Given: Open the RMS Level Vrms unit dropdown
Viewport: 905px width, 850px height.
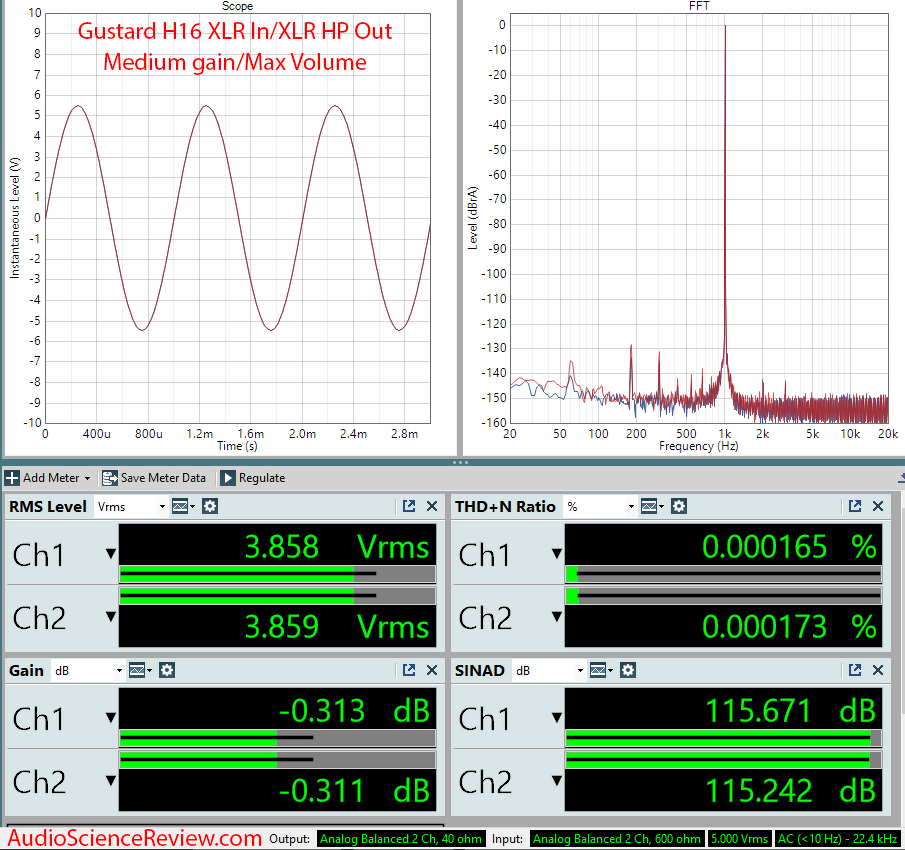Looking at the screenshot, I should pos(130,507).
